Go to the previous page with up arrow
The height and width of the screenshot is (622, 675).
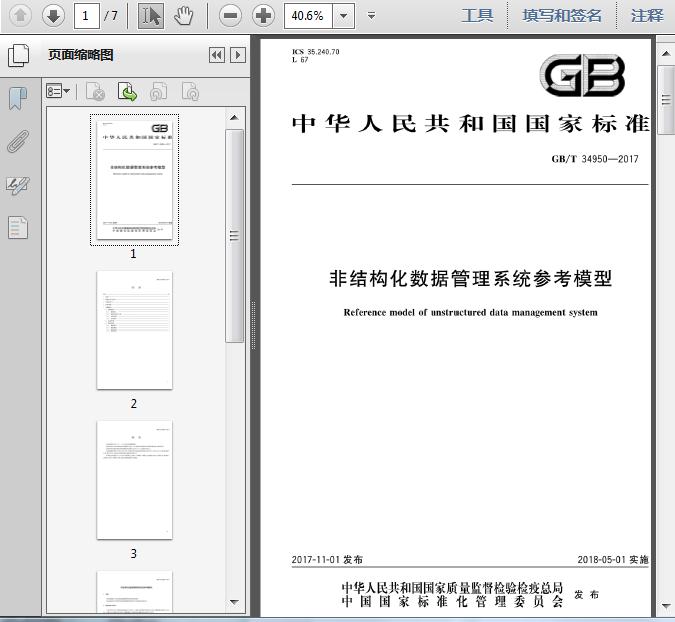pos(20,16)
